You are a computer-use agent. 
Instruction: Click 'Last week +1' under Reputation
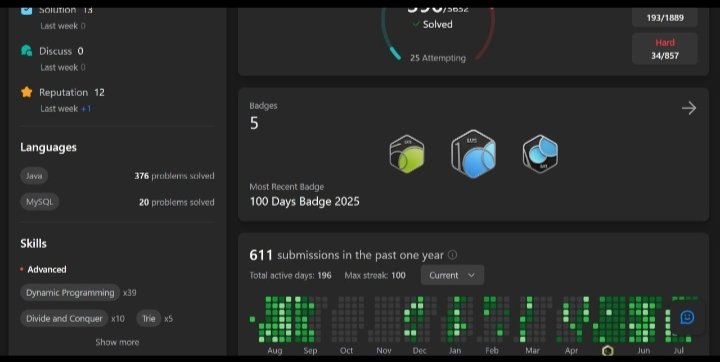pos(66,109)
